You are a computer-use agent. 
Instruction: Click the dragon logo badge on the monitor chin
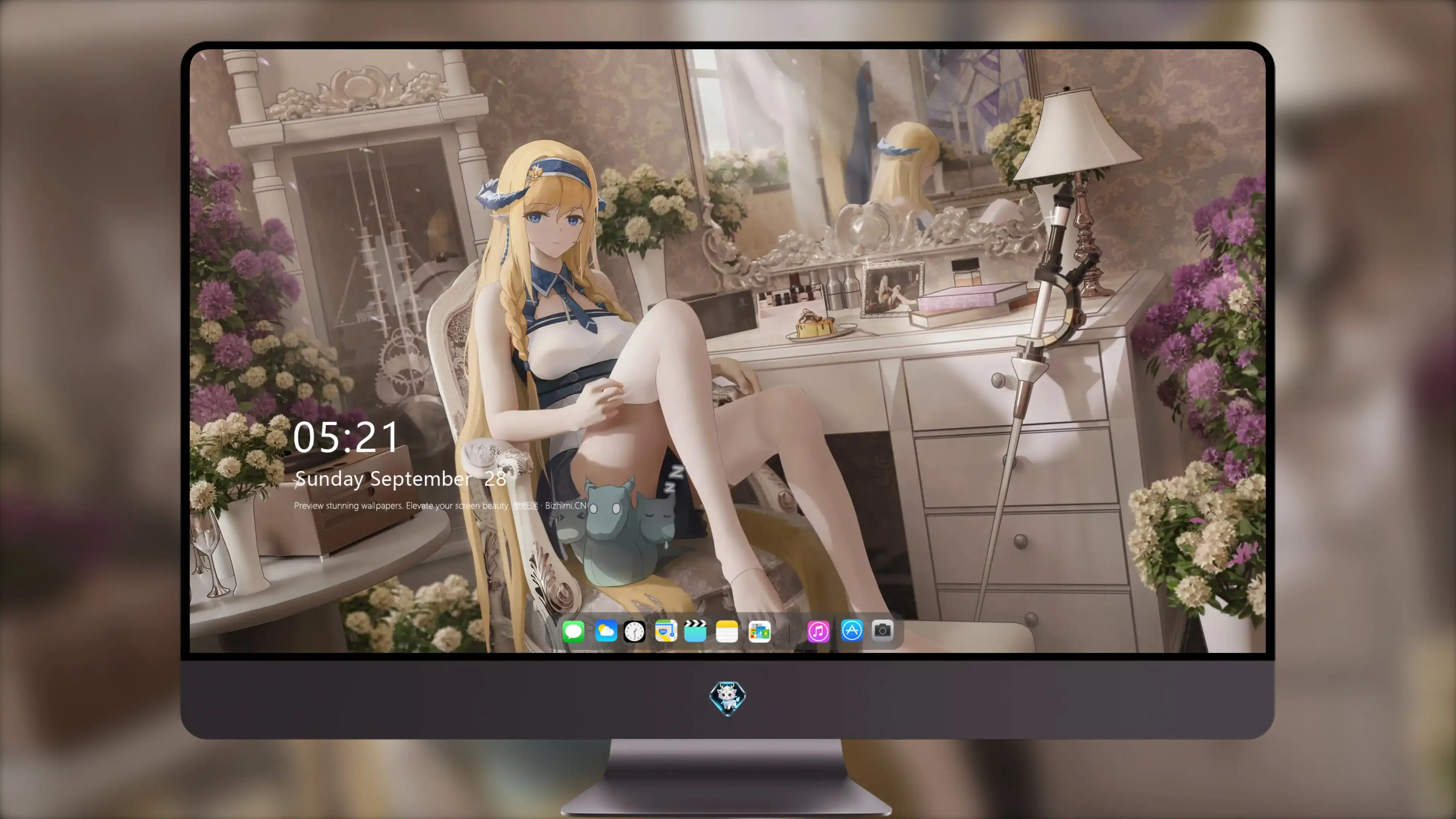tap(728, 698)
